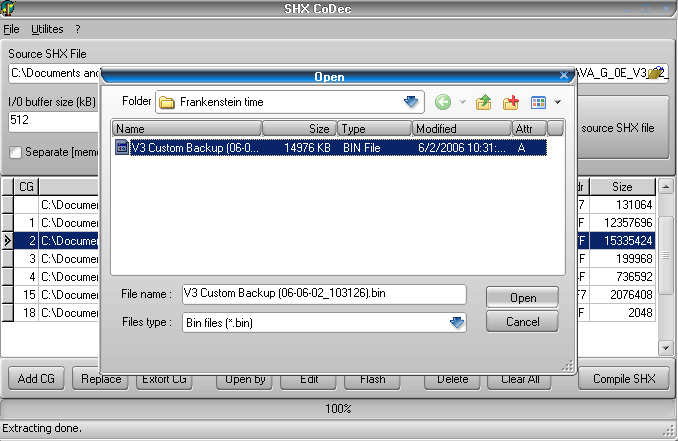The width and height of the screenshot is (678, 441).
Task: Click the source SHX file button
Action: coord(623,128)
